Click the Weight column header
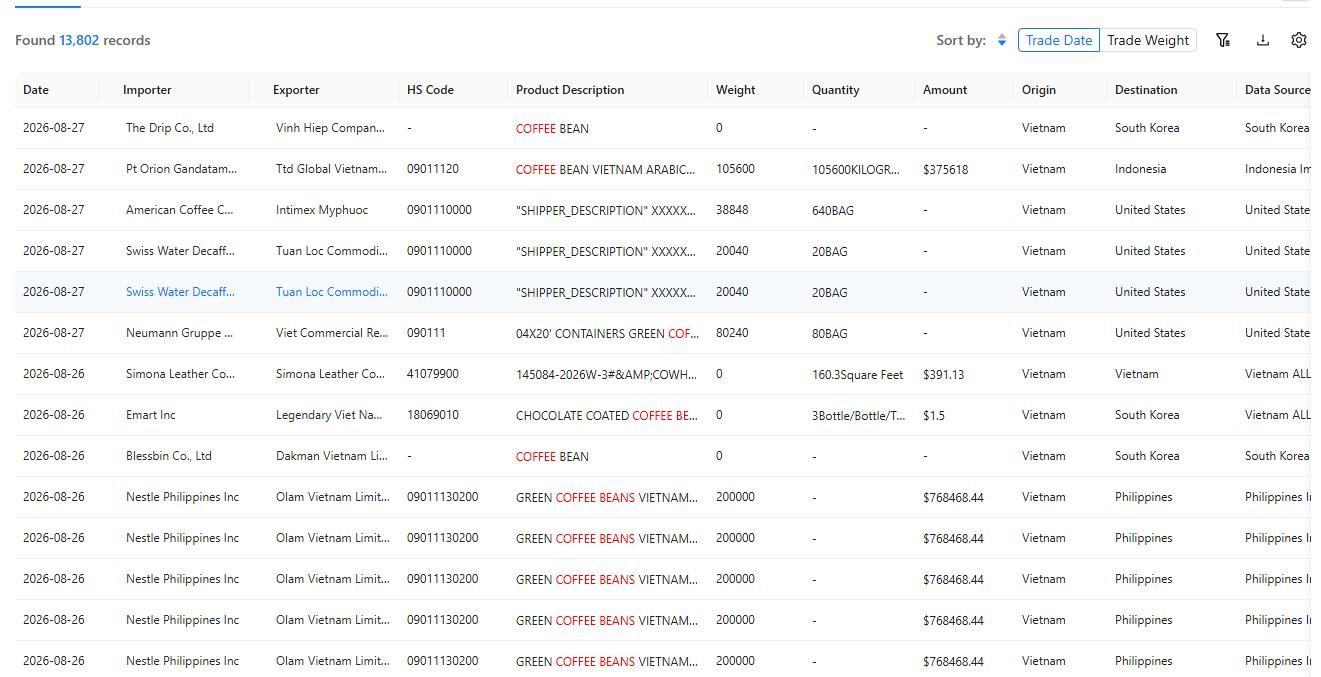The height and width of the screenshot is (677, 1321). tap(736, 90)
